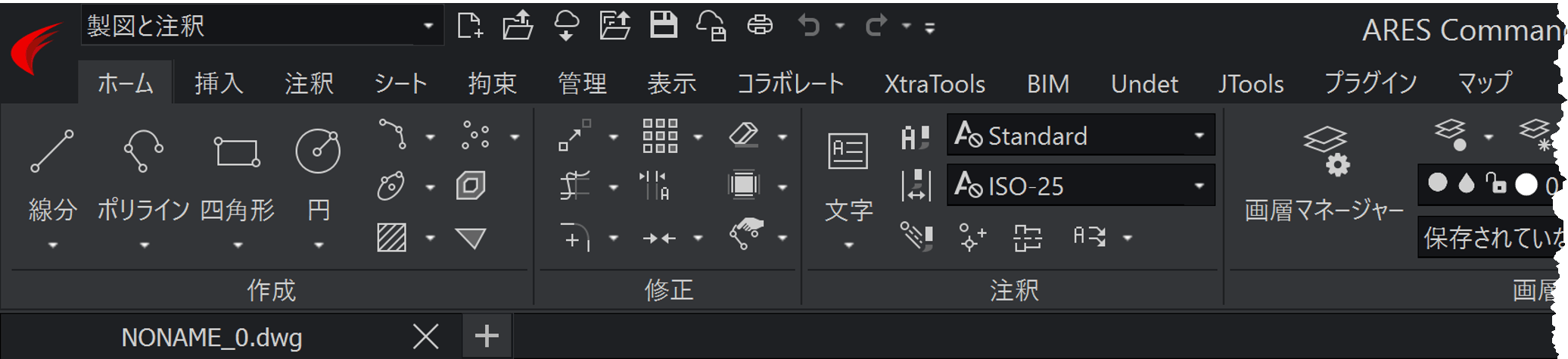1568x359 pixels.
Task: Click the Print icon
Action: [x=760, y=27]
